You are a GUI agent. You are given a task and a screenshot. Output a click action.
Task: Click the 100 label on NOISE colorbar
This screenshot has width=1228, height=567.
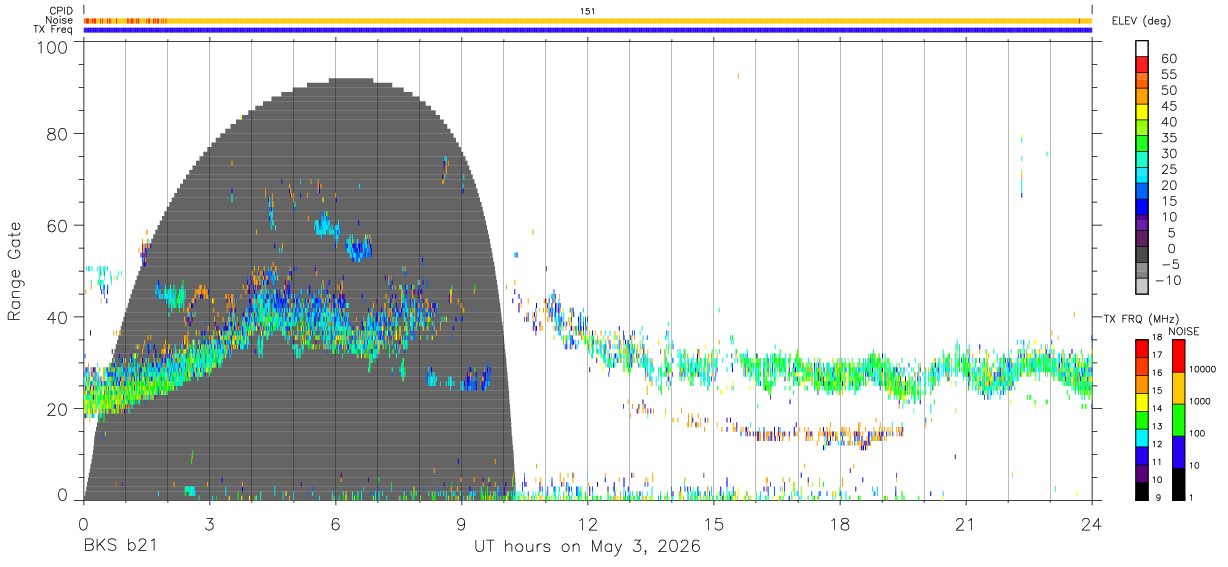(1195, 433)
